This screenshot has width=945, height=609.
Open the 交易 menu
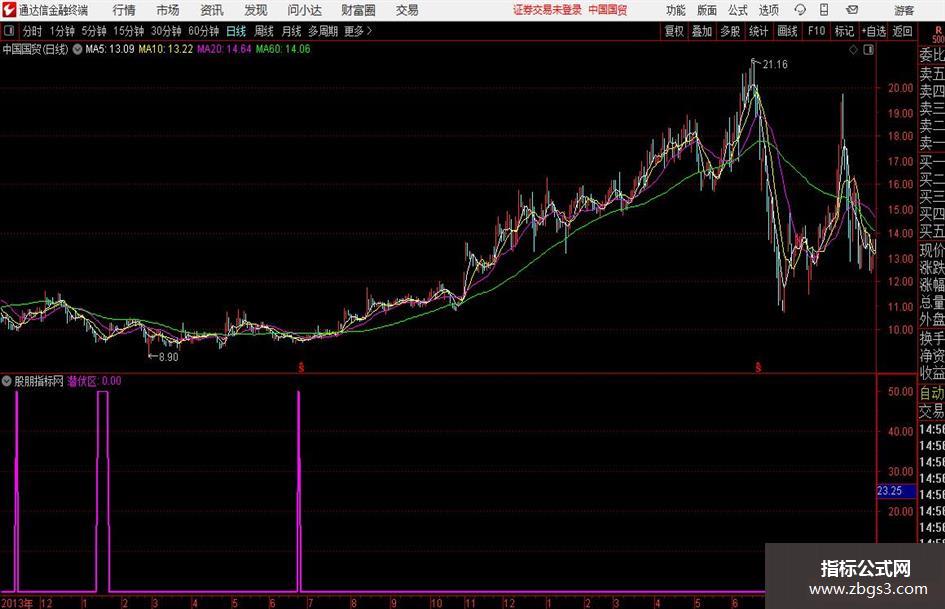[x=407, y=10]
